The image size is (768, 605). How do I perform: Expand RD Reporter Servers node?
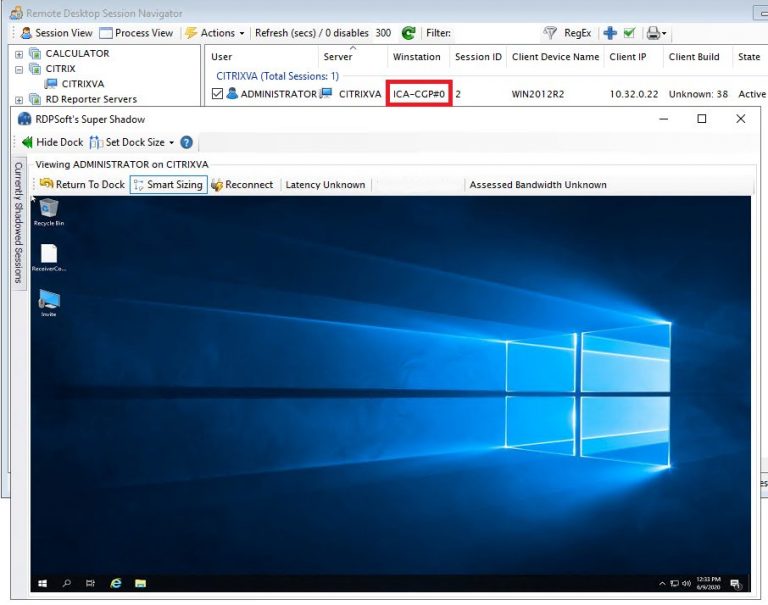pyautogui.click(x=19, y=99)
